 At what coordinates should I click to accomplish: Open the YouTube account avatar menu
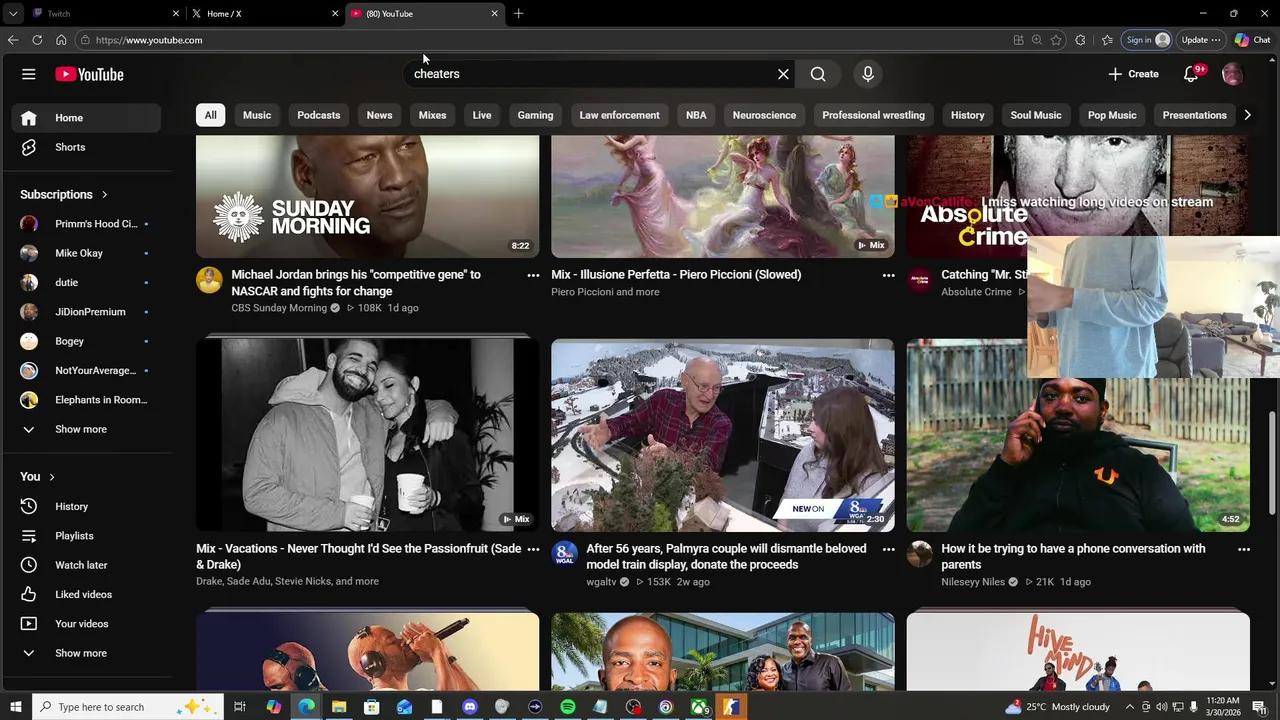(x=1232, y=74)
